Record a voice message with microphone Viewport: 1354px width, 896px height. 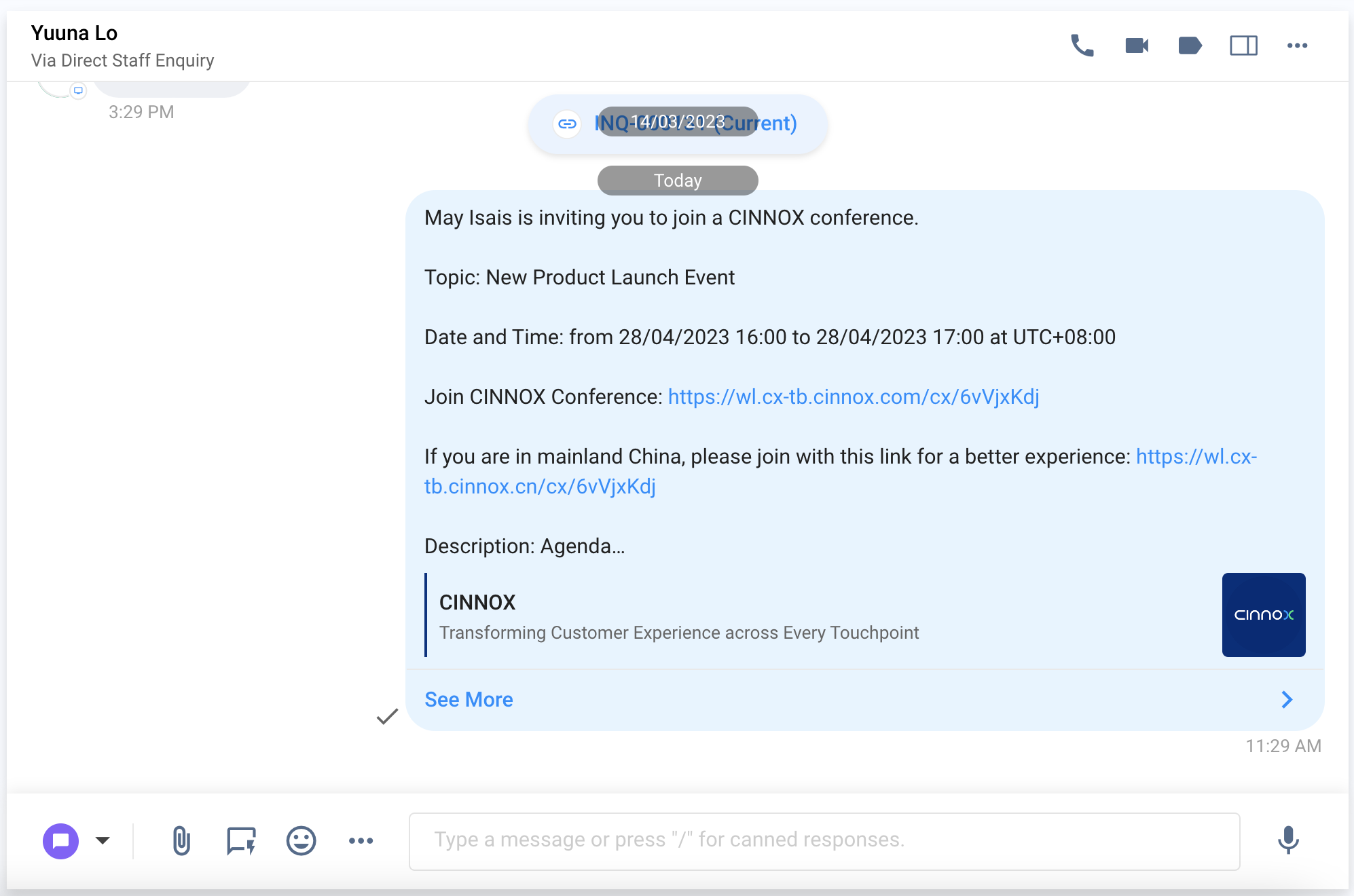[1287, 840]
